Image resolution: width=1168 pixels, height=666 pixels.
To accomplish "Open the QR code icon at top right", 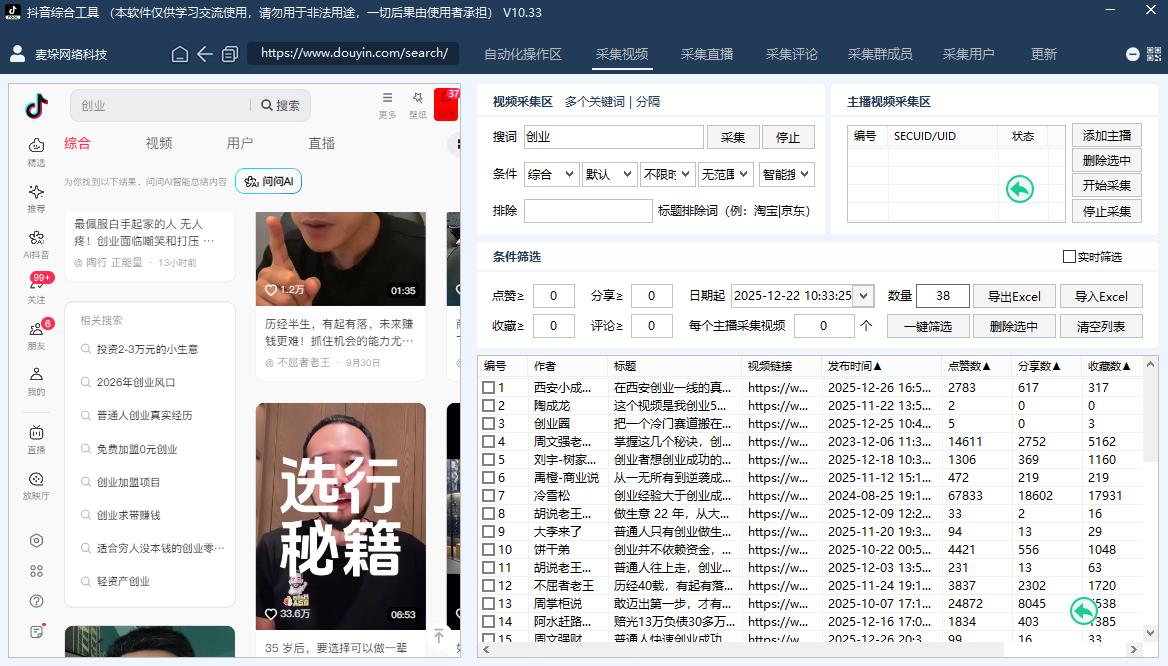I will (x=1151, y=54).
